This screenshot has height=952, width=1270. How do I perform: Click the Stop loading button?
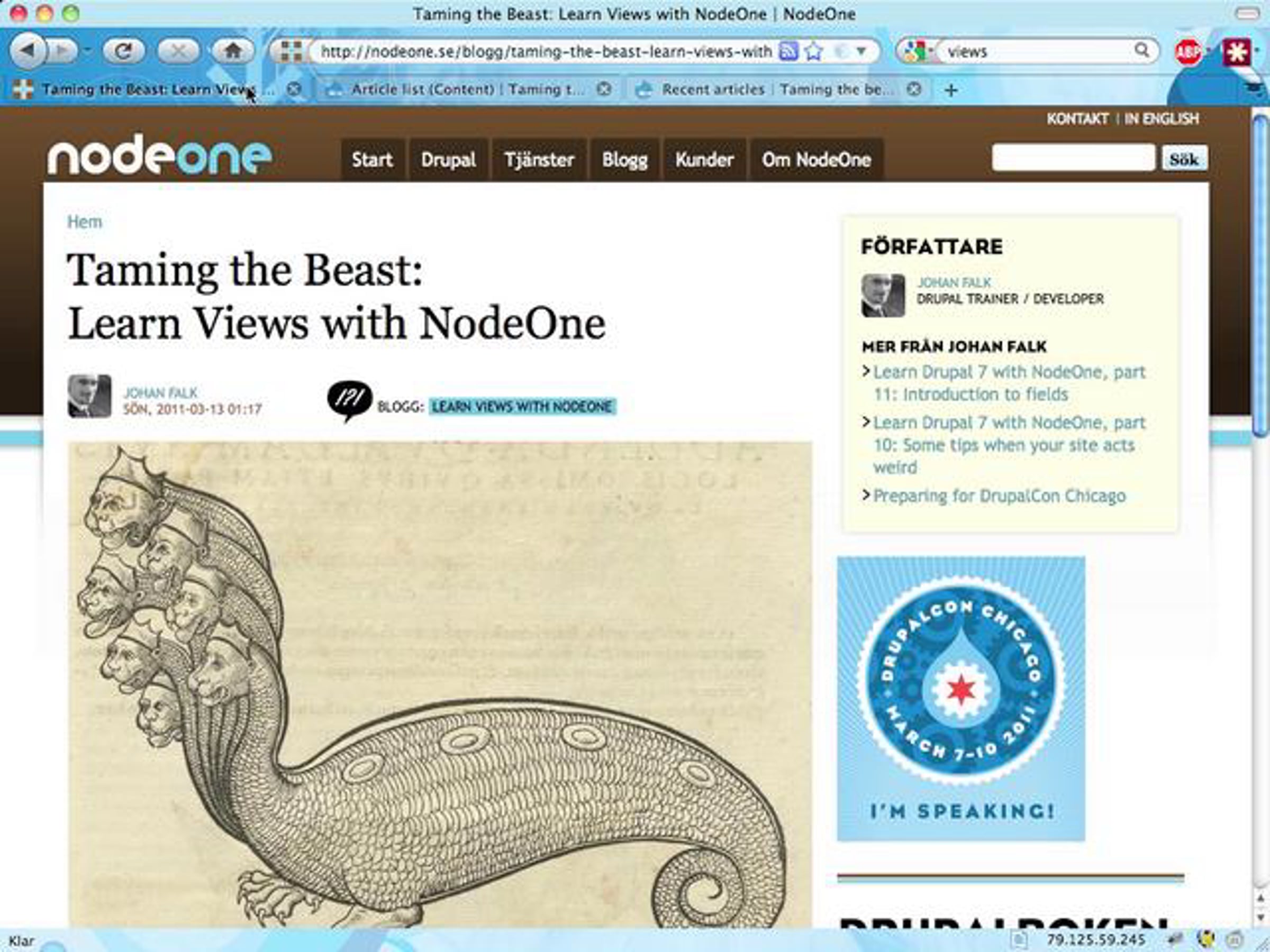coord(178,52)
